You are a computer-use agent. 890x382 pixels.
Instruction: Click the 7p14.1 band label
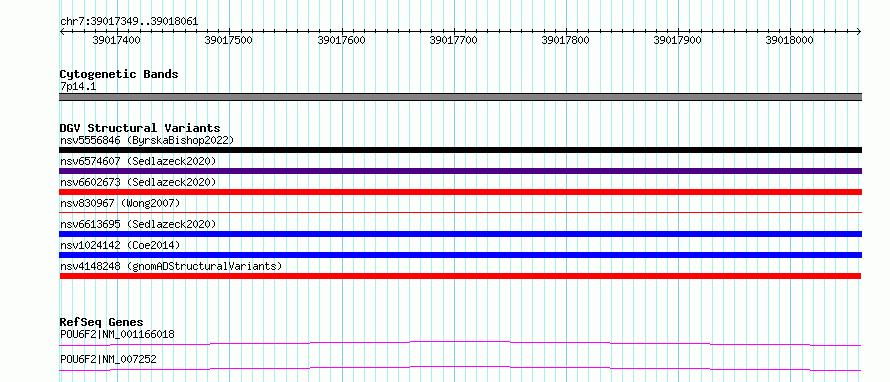point(78,87)
